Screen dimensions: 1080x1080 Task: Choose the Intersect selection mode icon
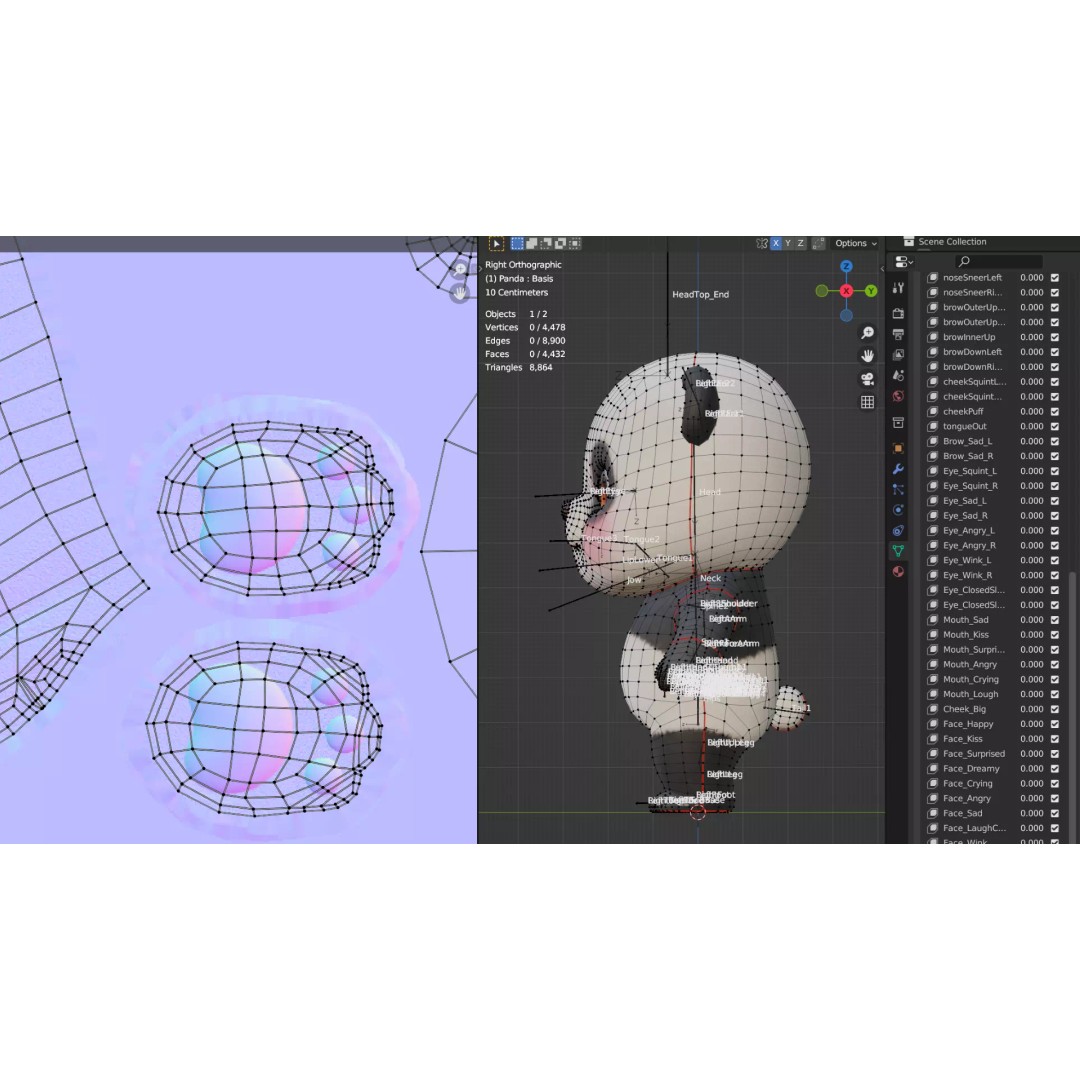point(575,243)
